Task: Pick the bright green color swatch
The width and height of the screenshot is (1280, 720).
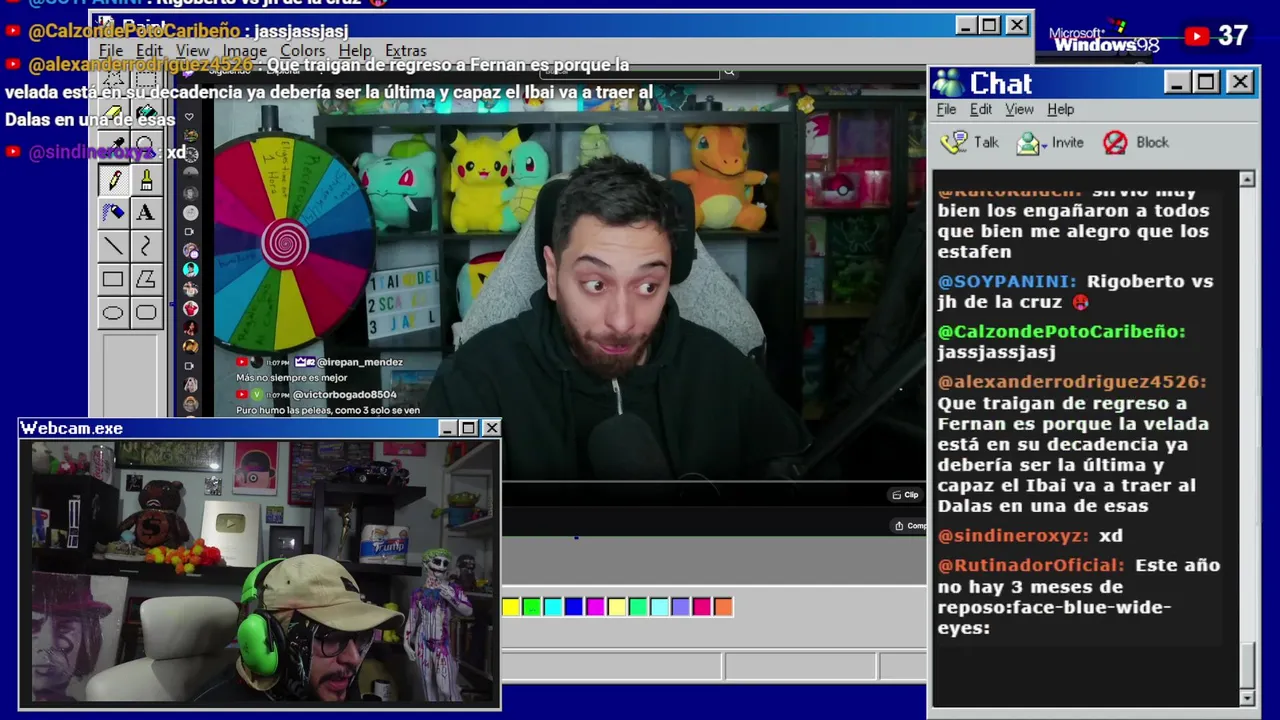Action: tap(532, 606)
